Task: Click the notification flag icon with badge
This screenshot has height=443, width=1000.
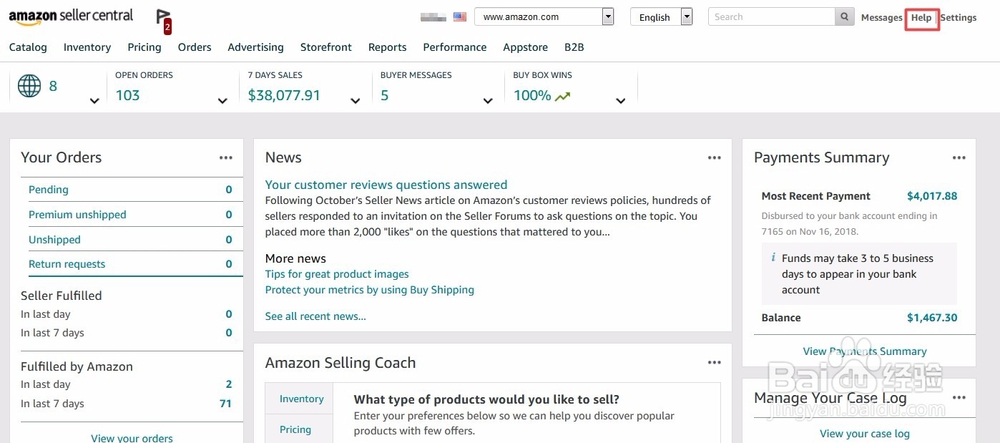Action: coord(165,21)
